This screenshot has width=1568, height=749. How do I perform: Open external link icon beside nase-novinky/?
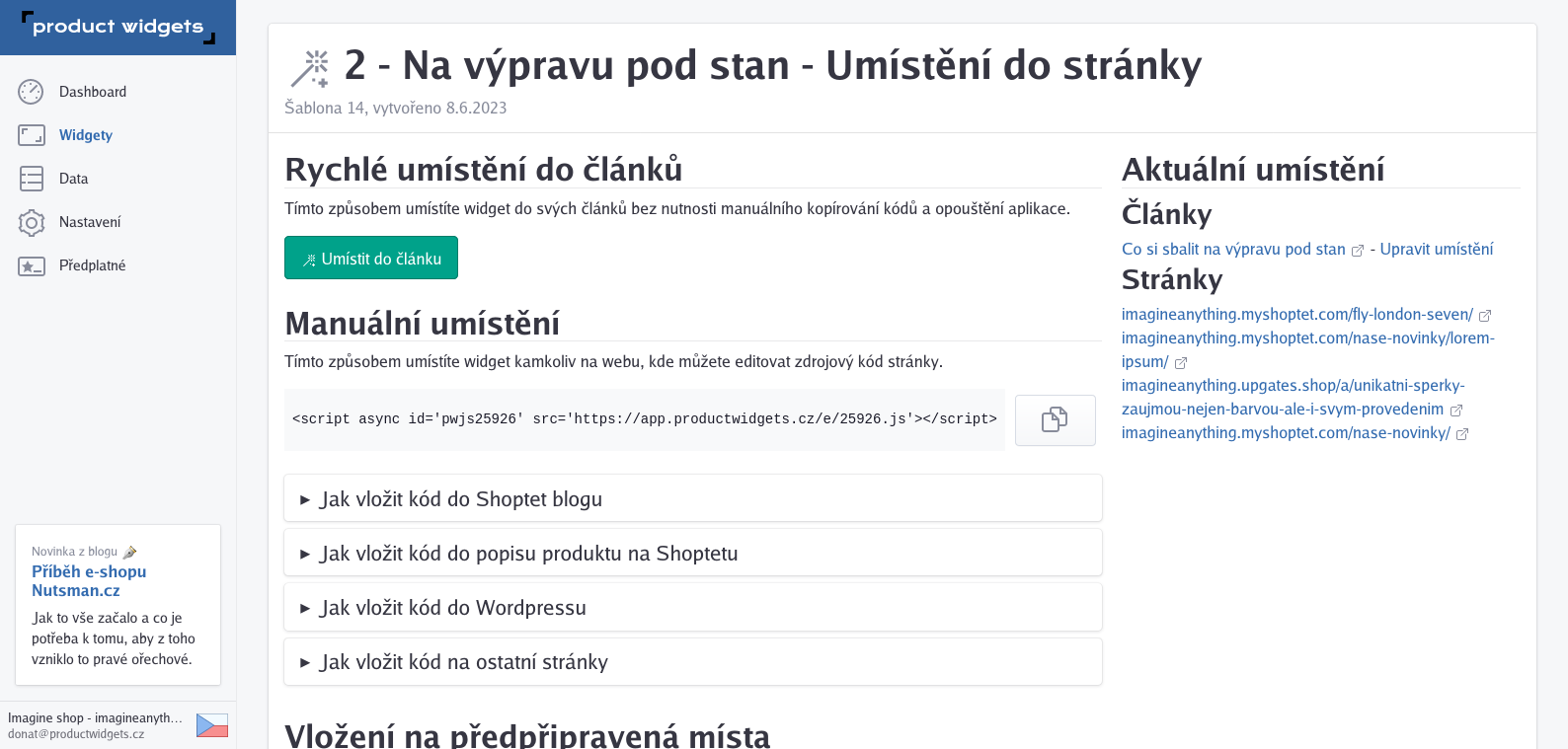pos(1462,434)
